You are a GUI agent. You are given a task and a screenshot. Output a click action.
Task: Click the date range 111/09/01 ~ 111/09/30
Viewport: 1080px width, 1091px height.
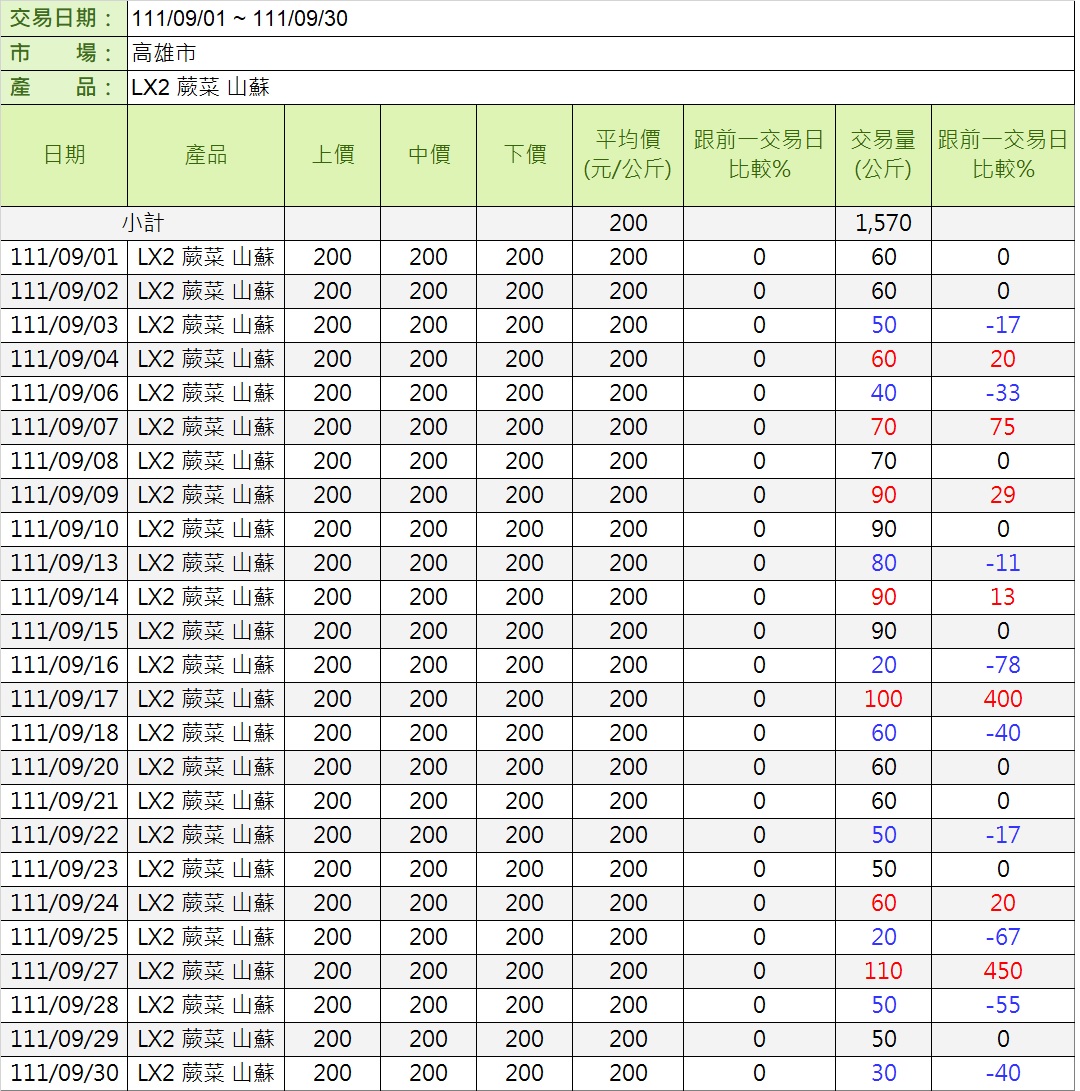pyautogui.click(x=240, y=18)
